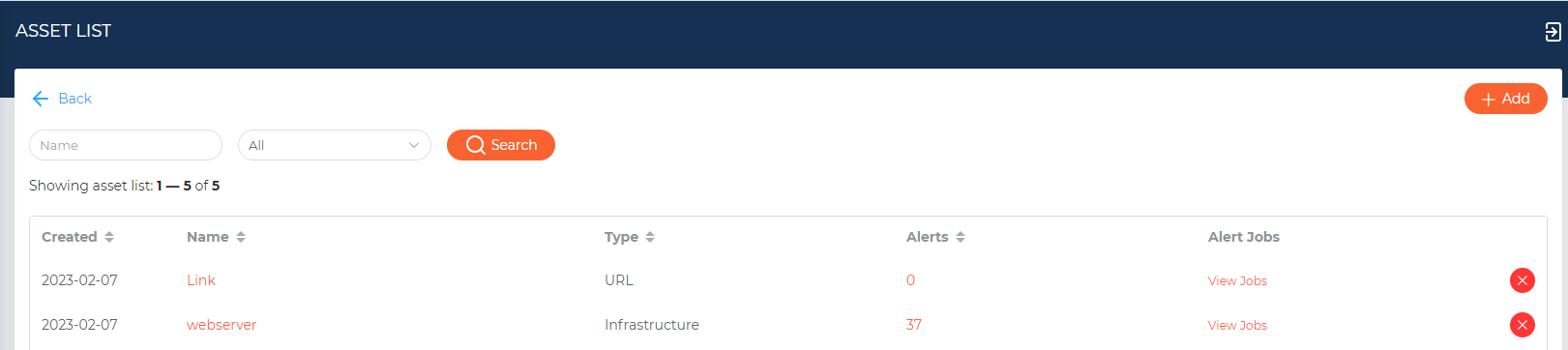This screenshot has height=350, width=1568.
Task: Sort by Type column arrows
Action: tap(650, 237)
